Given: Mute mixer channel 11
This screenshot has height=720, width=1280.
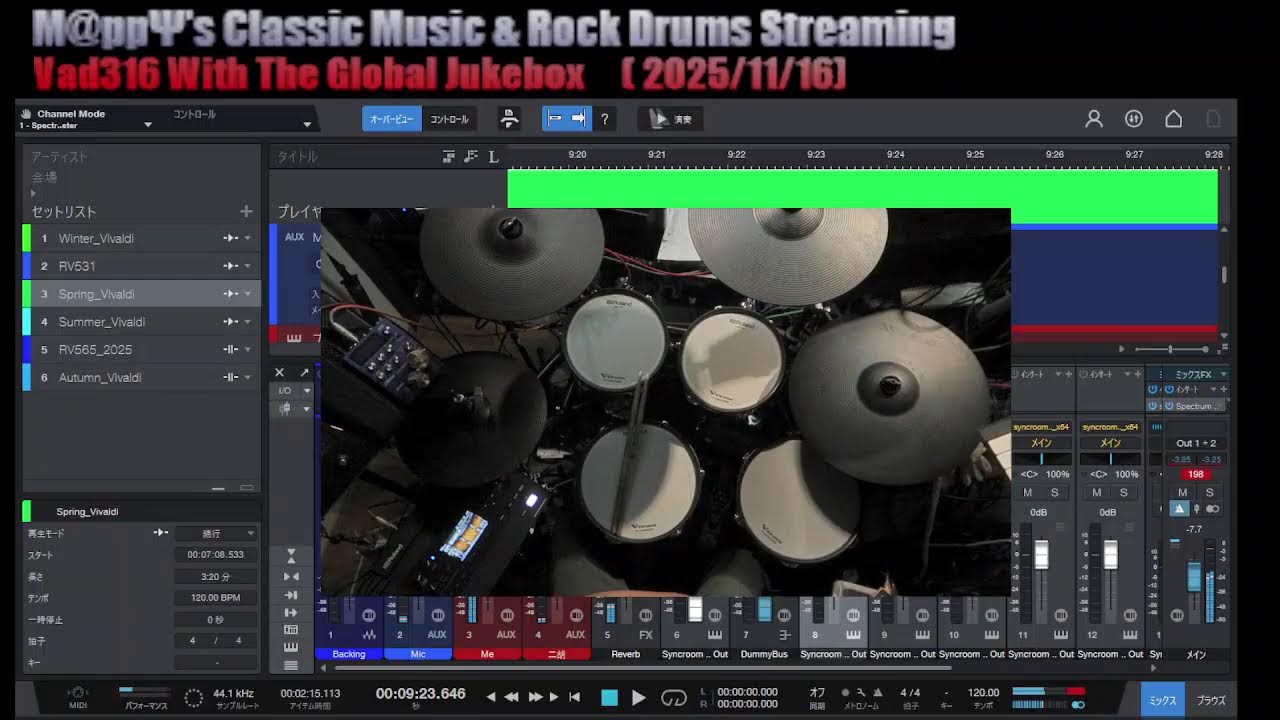Looking at the screenshot, I should click(1028, 492).
